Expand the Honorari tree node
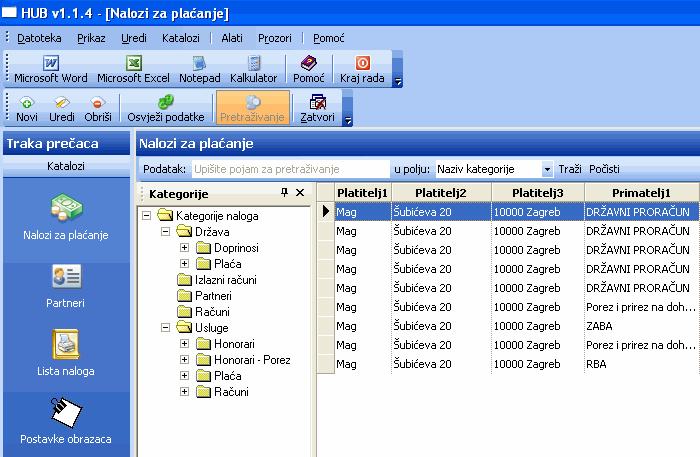The width and height of the screenshot is (700, 457). point(184,344)
